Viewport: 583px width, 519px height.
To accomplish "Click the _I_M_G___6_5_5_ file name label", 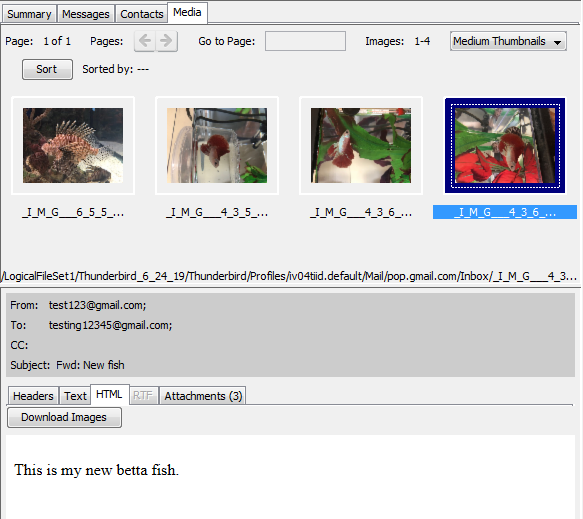I will pos(73,212).
